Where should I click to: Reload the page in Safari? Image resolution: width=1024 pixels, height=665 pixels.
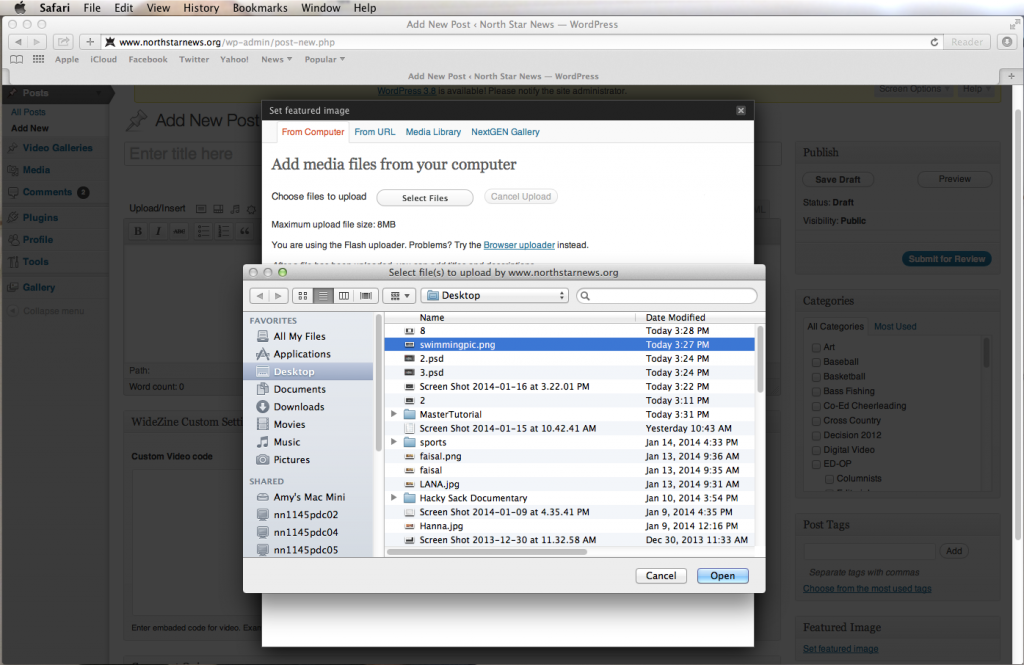[934, 42]
